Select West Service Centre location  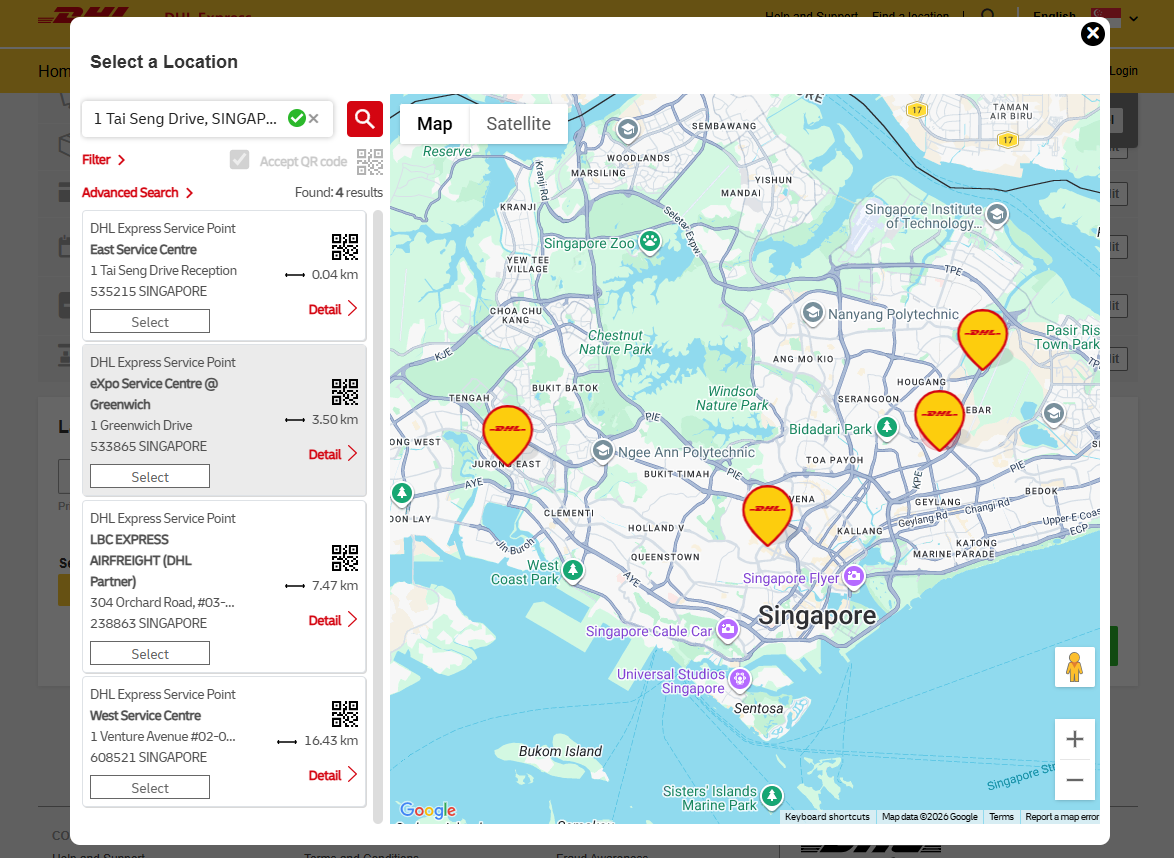coord(150,788)
